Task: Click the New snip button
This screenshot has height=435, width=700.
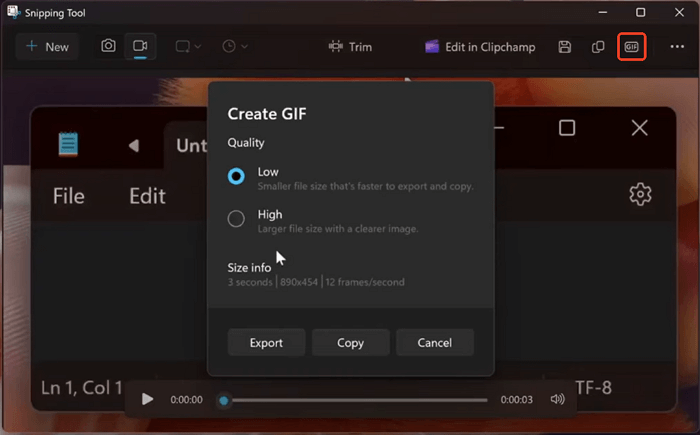Action: (x=47, y=46)
